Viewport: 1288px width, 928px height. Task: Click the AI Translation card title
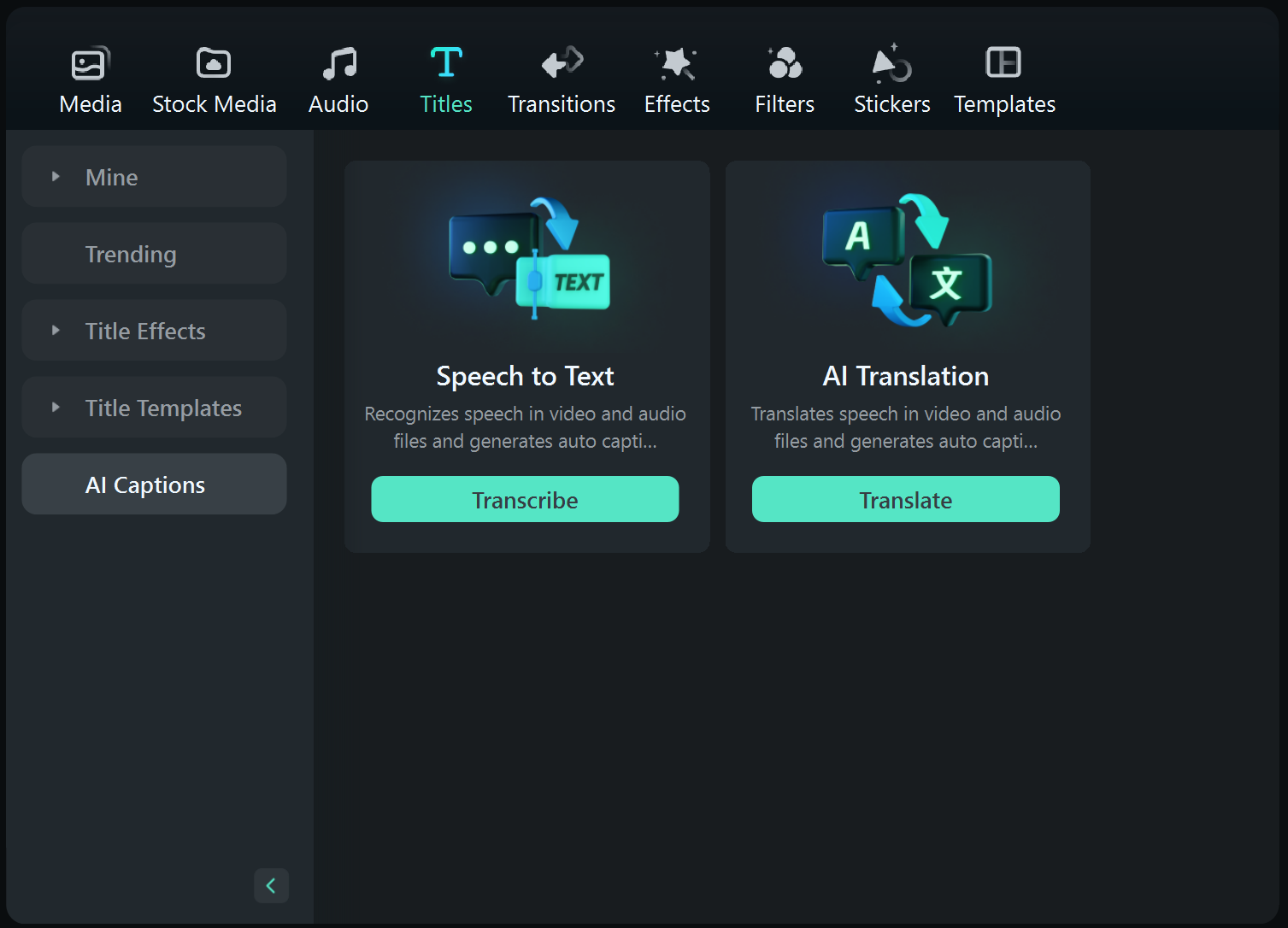coord(905,376)
